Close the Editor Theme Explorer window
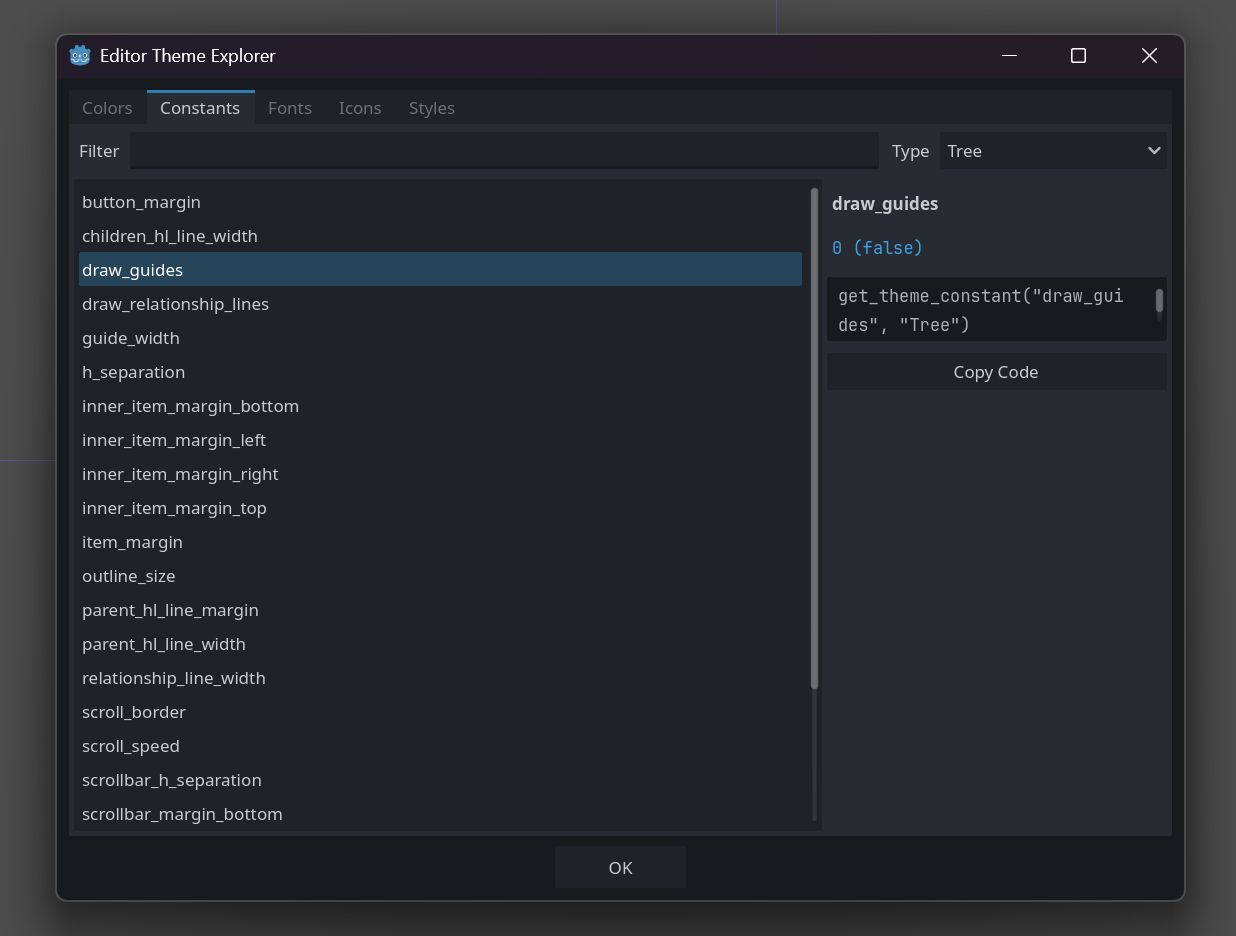The image size is (1236, 936). click(x=1149, y=56)
